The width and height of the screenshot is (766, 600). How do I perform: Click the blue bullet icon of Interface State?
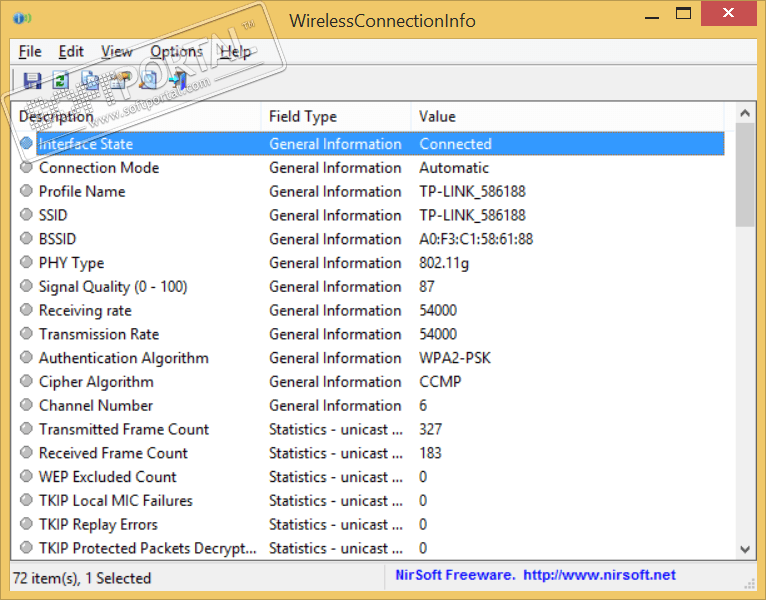click(26, 143)
